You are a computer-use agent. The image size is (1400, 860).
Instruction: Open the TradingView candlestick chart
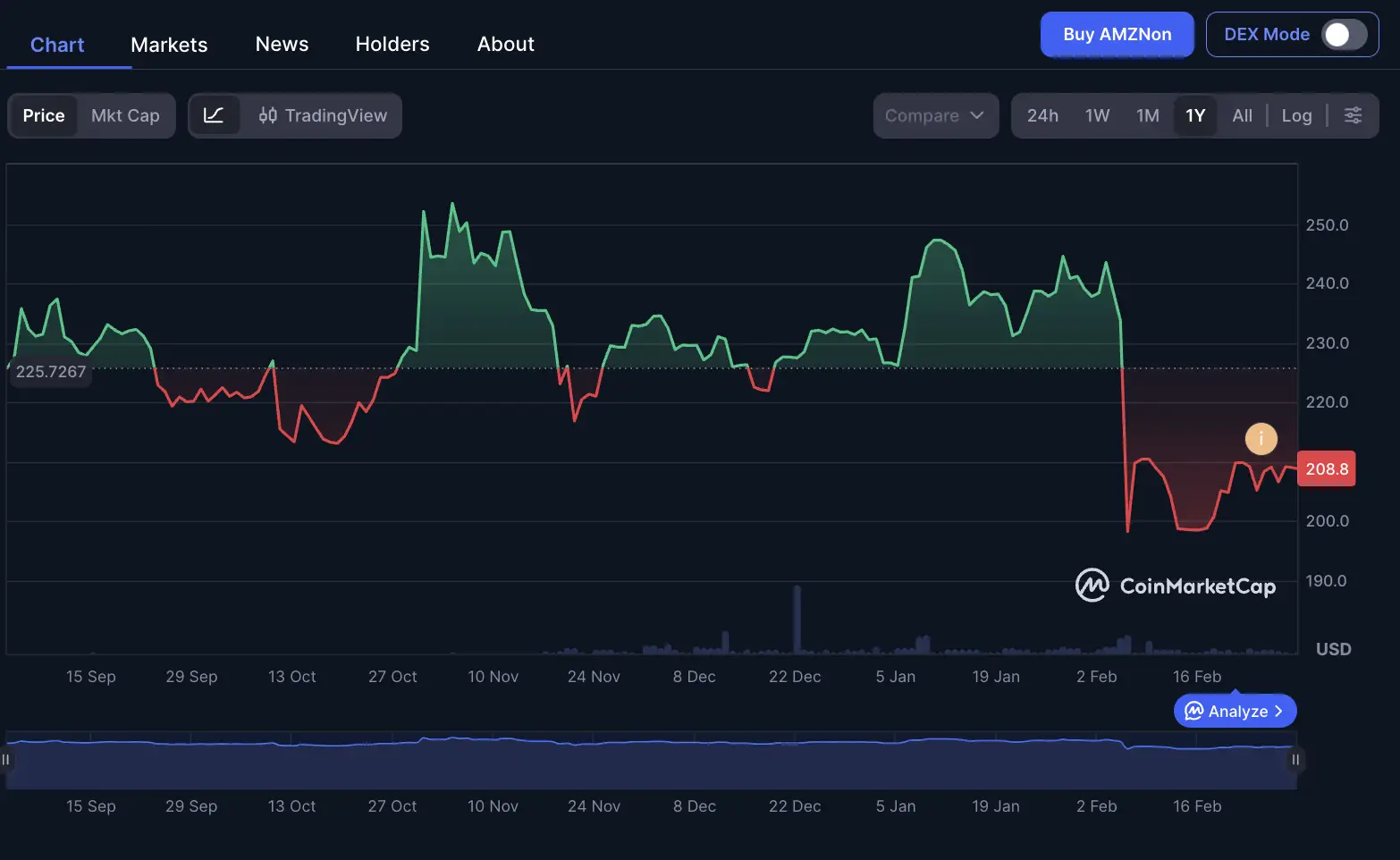click(x=322, y=115)
